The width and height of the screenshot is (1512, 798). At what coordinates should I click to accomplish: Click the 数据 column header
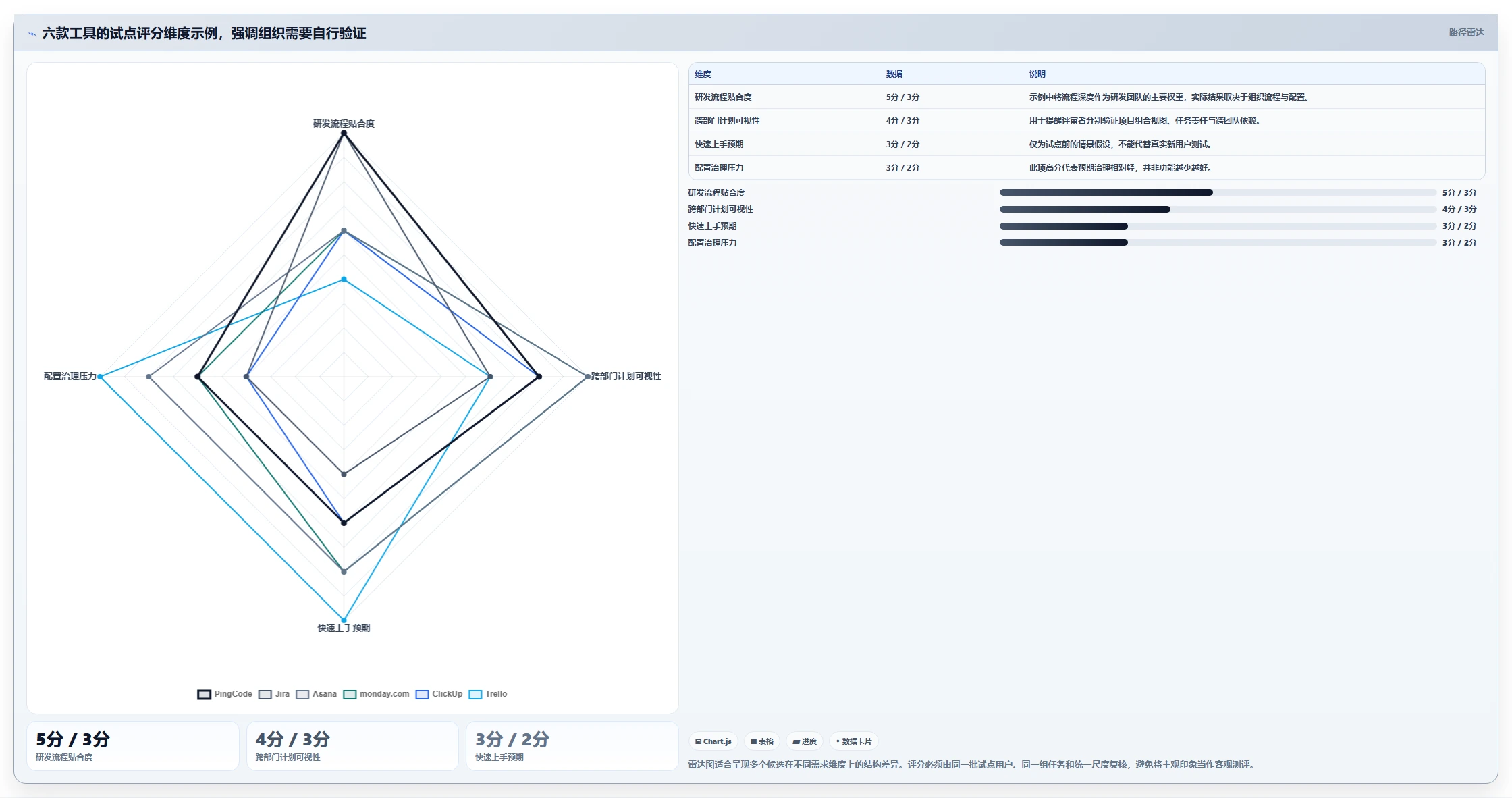click(x=894, y=74)
